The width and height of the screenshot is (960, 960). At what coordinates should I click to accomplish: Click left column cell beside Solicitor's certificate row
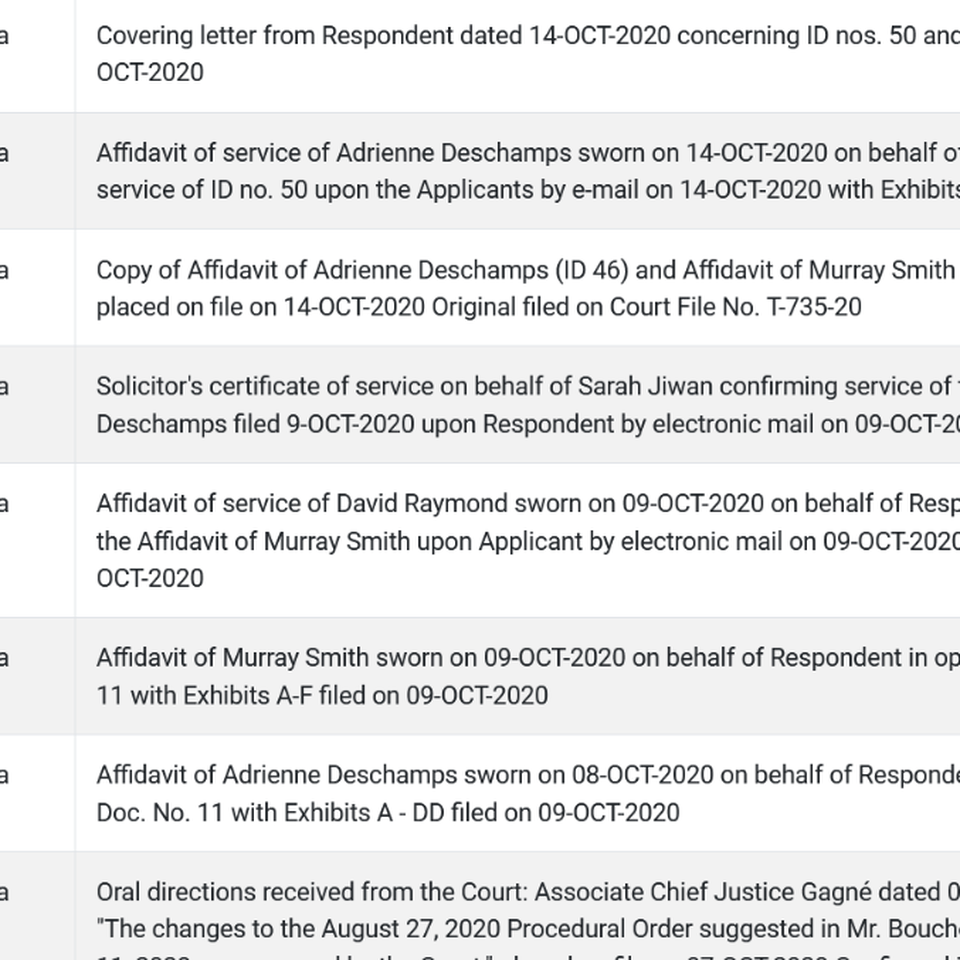click(37, 405)
